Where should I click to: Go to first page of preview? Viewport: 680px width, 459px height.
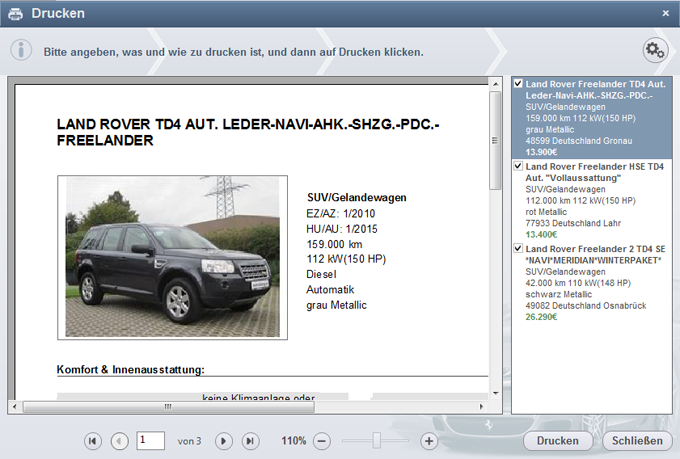pyautogui.click(x=93, y=441)
